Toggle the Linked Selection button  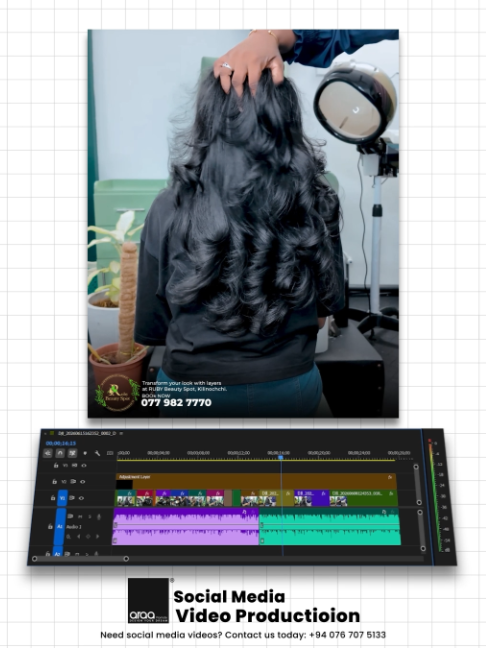72,453
